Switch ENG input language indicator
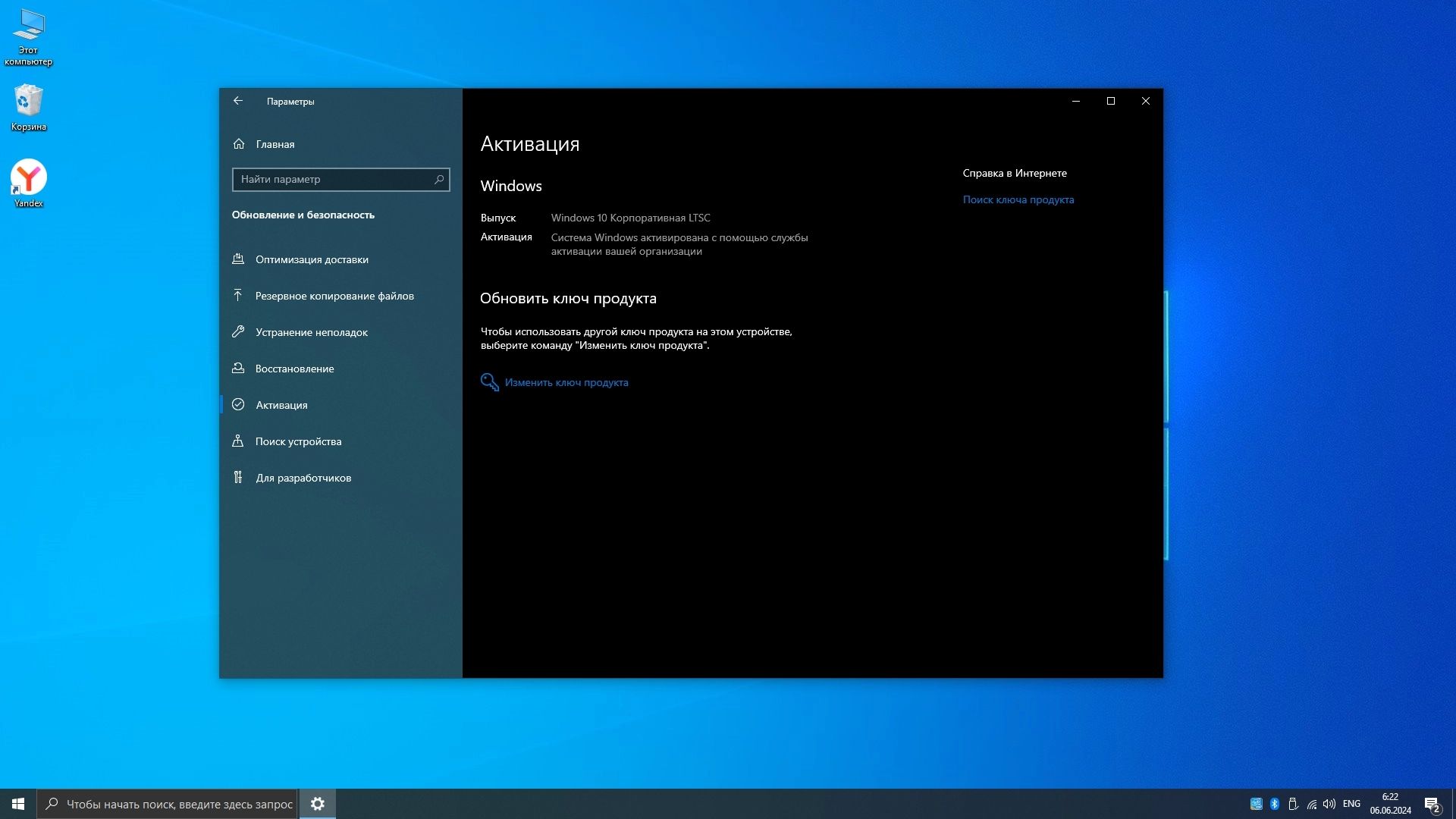1456x819 pixels. point(1351,804)
